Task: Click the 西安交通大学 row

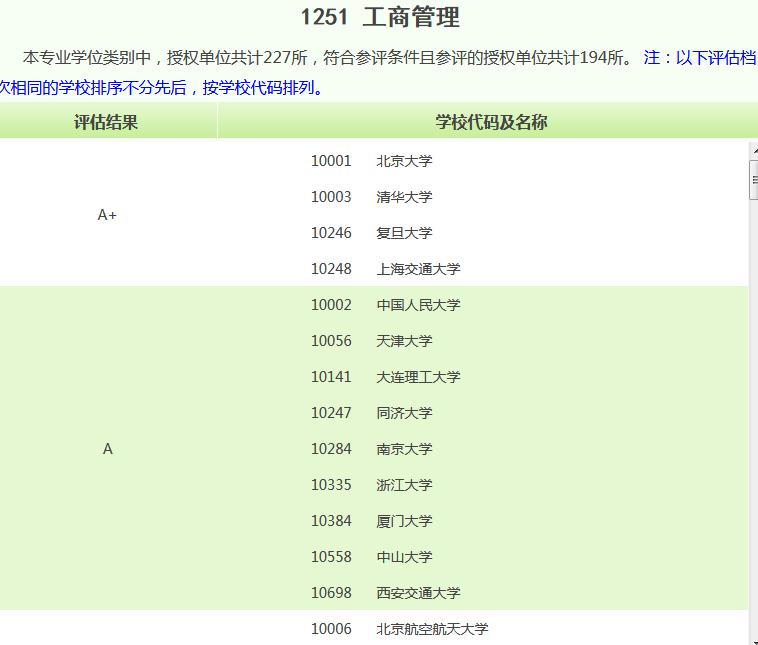Action: click(x=418, y=593)
